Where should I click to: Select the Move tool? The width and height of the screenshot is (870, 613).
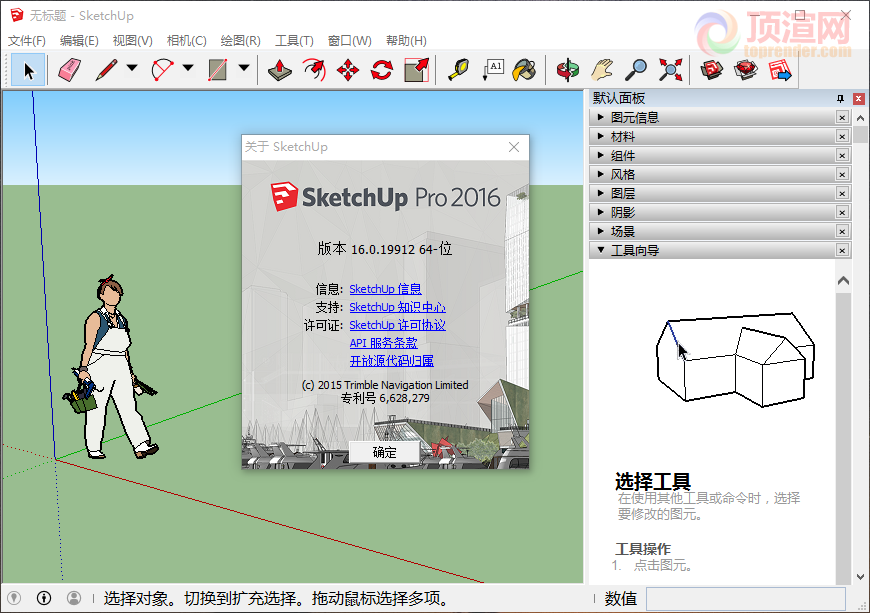[x=348, y=70]
